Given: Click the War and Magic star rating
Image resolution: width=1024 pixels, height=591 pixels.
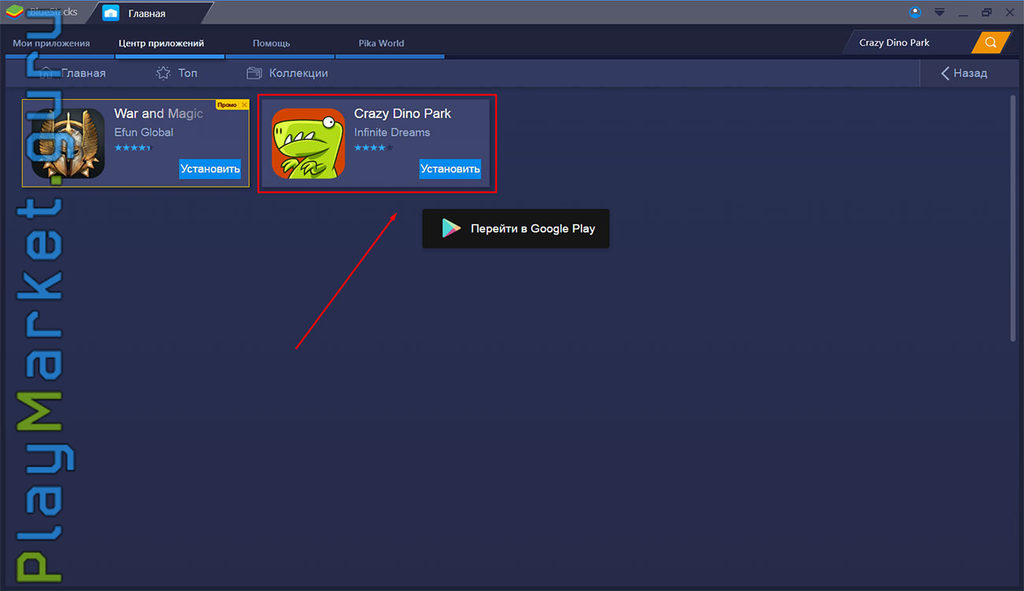Looking at the screenshot, I should [x=133, y=148].
